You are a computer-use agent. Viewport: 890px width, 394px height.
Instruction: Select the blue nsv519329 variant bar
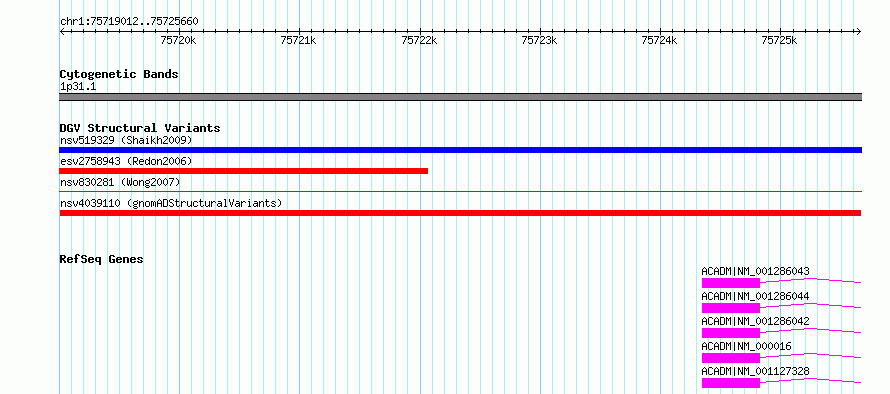[x=461, y=150]
